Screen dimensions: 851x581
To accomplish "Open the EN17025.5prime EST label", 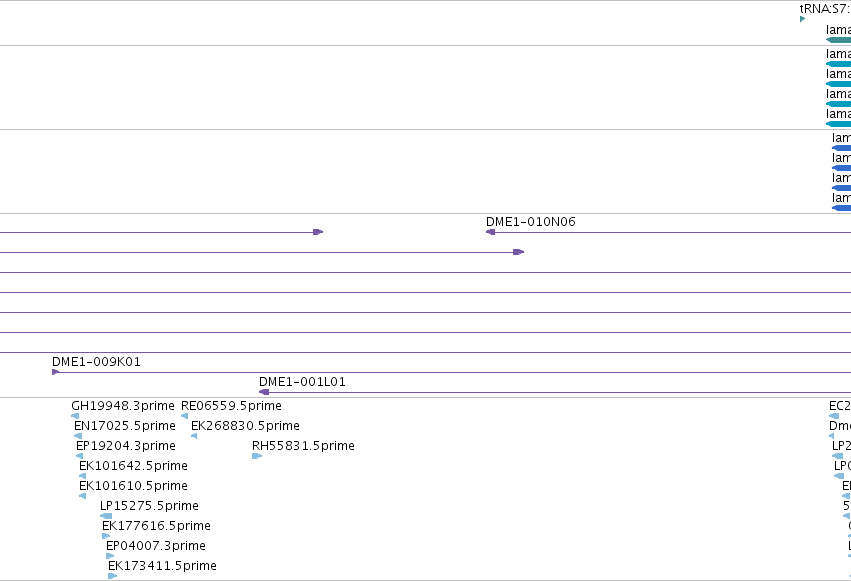I will pyautogui.click(x=125, y=426).
